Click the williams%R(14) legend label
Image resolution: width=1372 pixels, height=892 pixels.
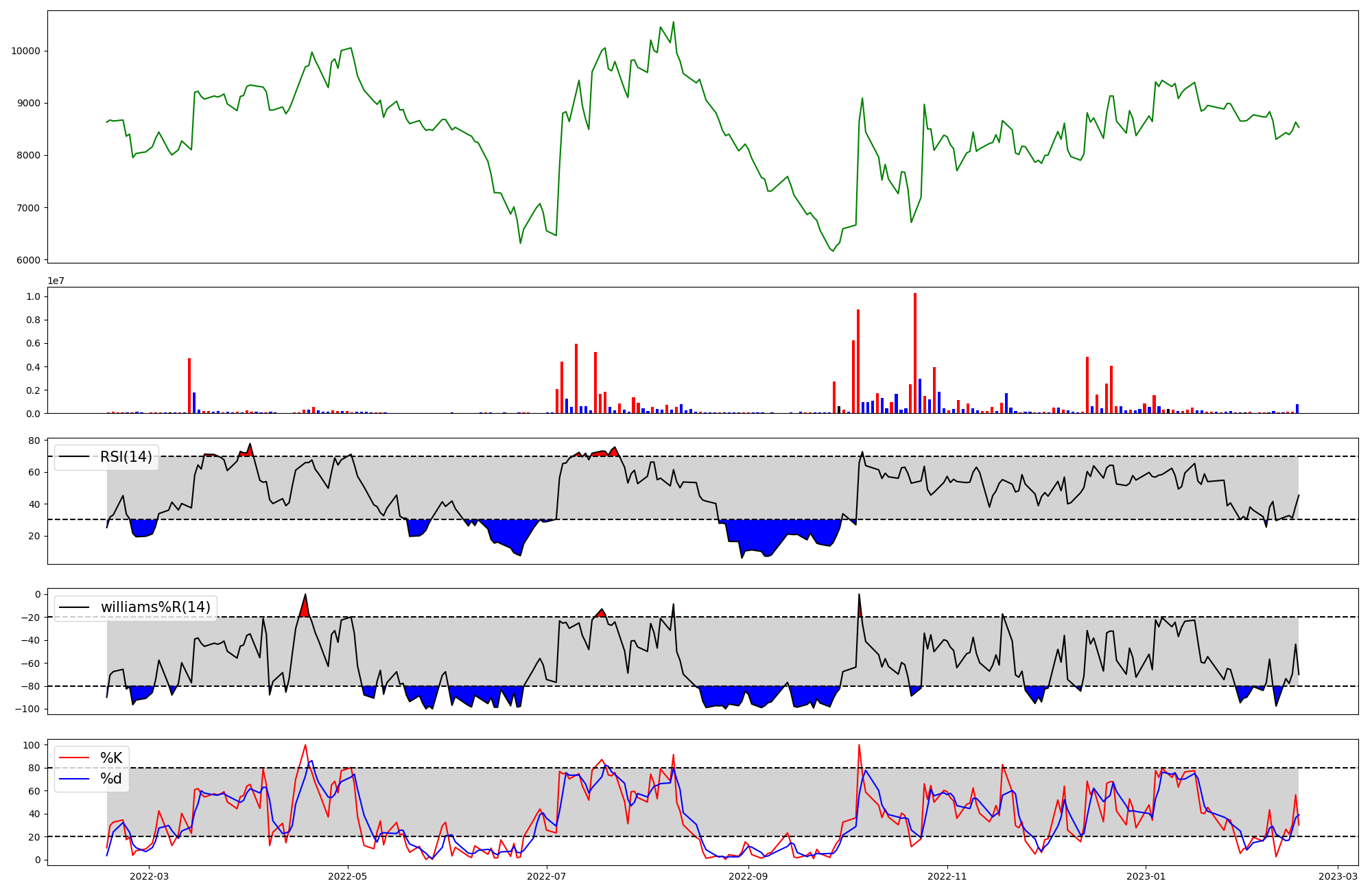point(155,607)
